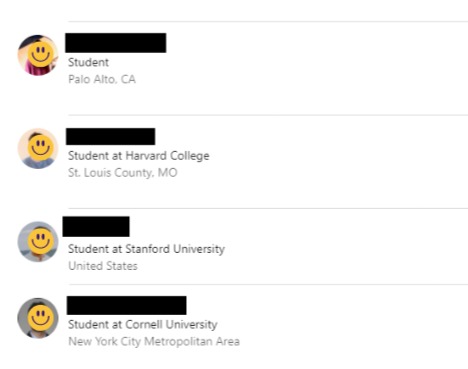Open profile photo of Palo Alto student
The image size is (468, 369).
point(38,55)
